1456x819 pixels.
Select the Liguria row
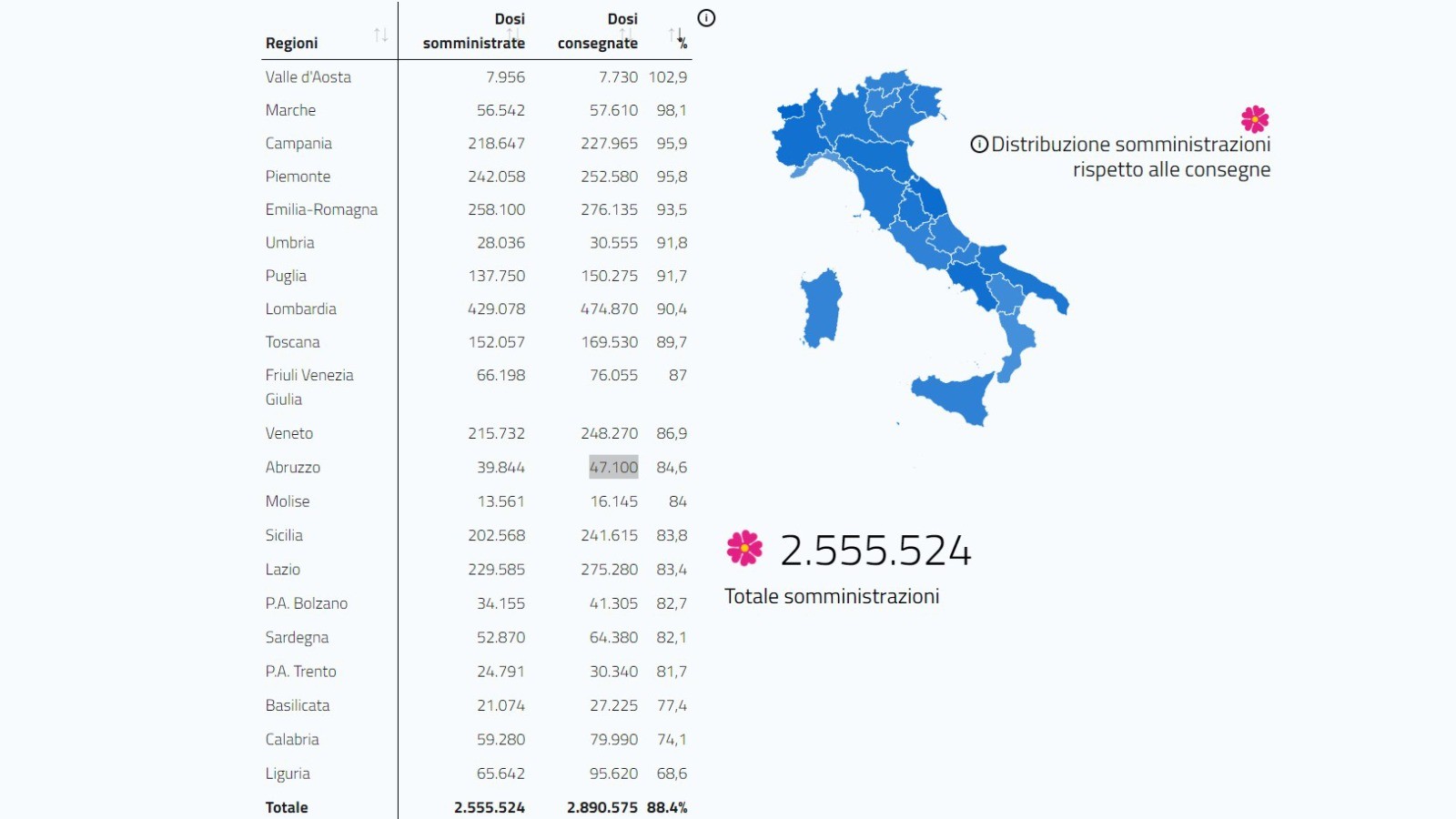(x=476, y=773)
